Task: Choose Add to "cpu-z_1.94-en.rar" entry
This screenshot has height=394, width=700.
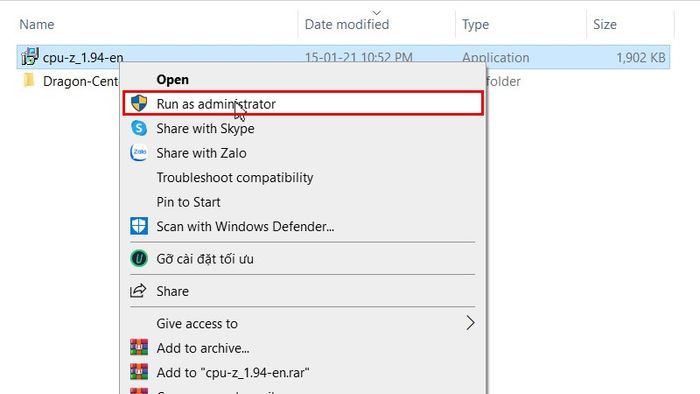Action: [233, 372]
